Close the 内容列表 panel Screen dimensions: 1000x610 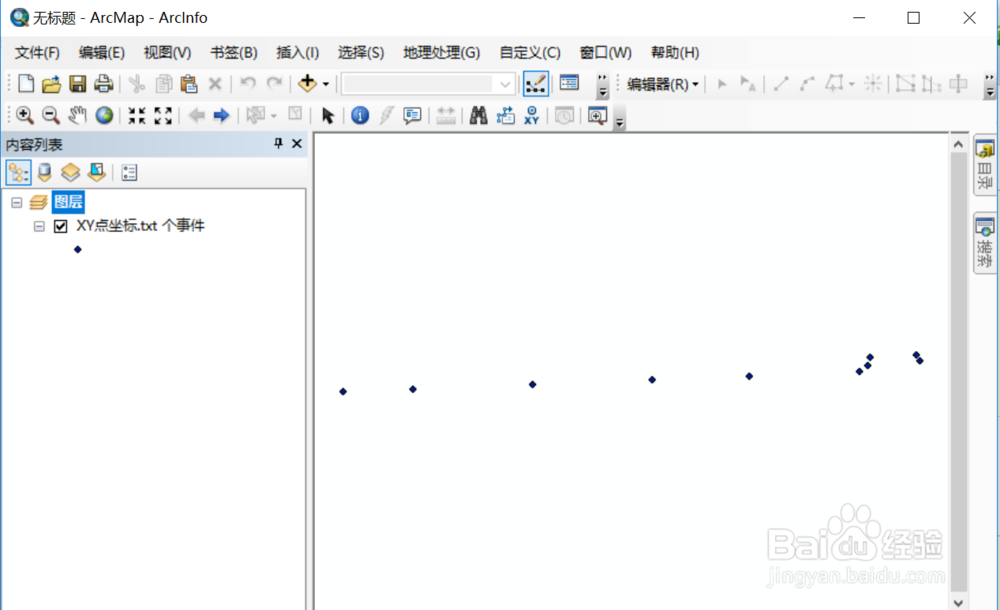coord(296,143)
